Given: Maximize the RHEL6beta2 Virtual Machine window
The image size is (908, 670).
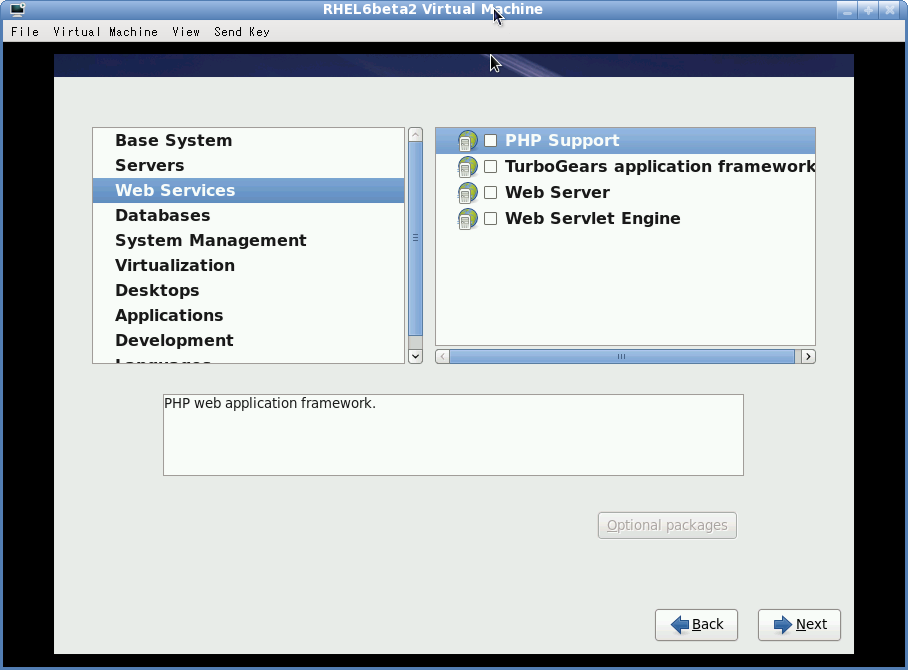Looking at the screenshot, I should (868, 10).
